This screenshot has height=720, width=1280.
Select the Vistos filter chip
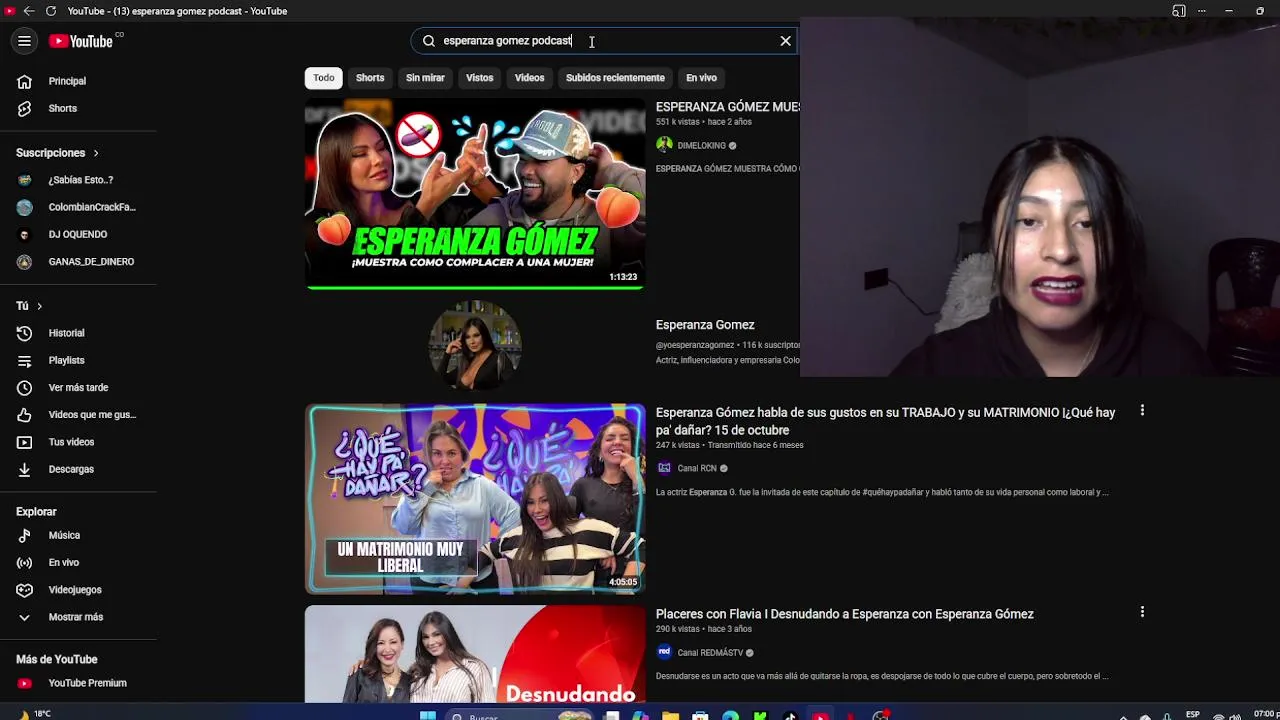pyautogui.click(x=479, y=78)
